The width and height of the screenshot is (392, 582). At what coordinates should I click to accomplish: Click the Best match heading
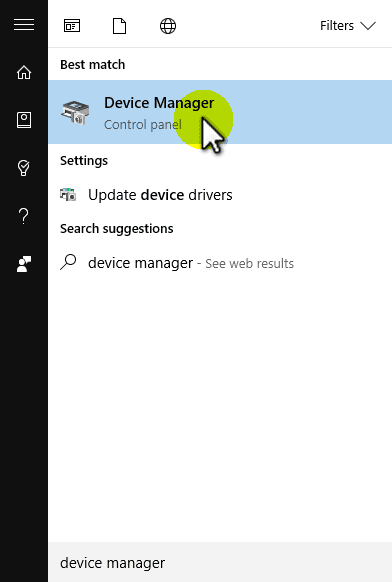92,65
